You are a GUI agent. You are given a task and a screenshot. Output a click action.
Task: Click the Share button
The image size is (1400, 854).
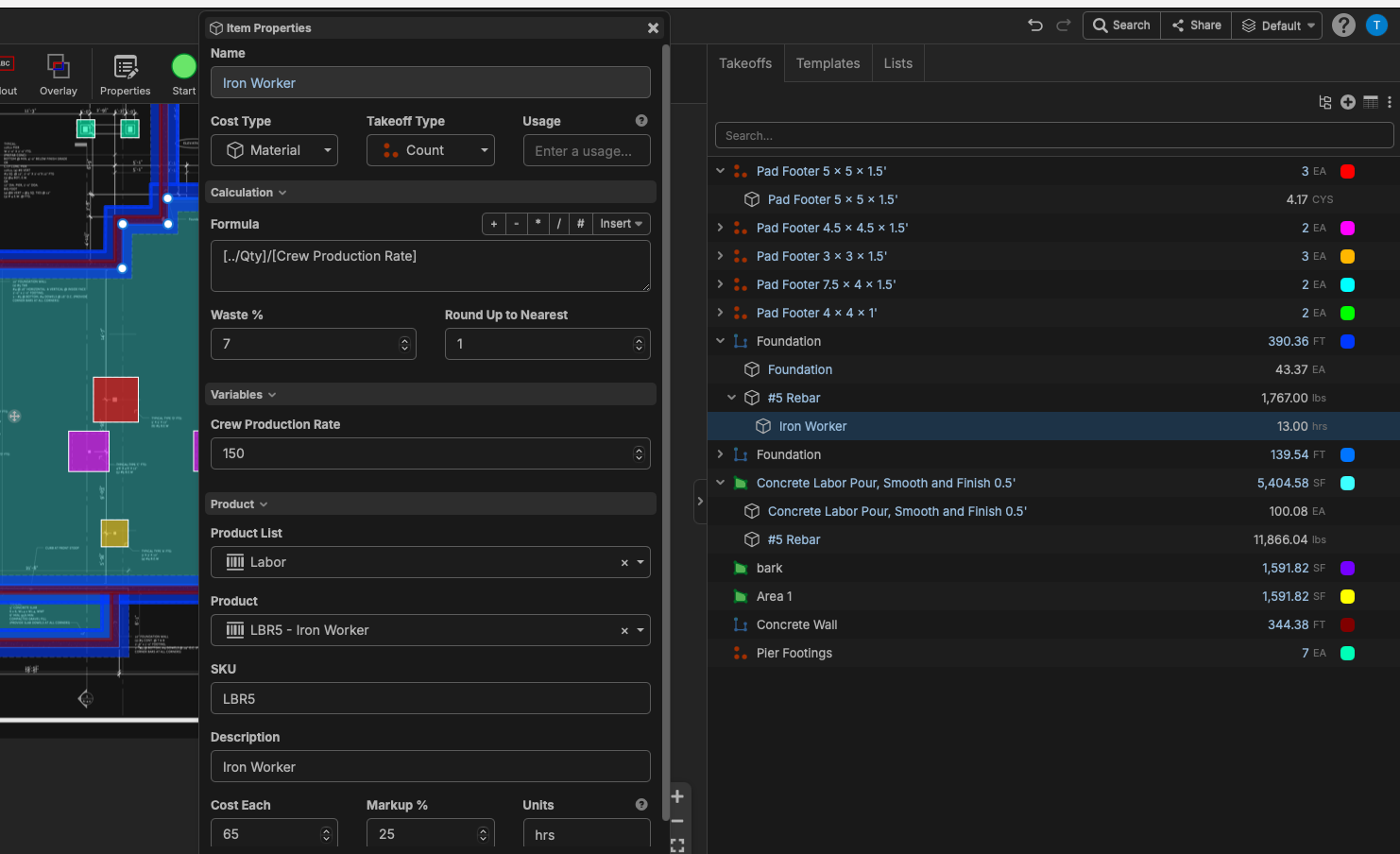click(x=1196, y=26)
